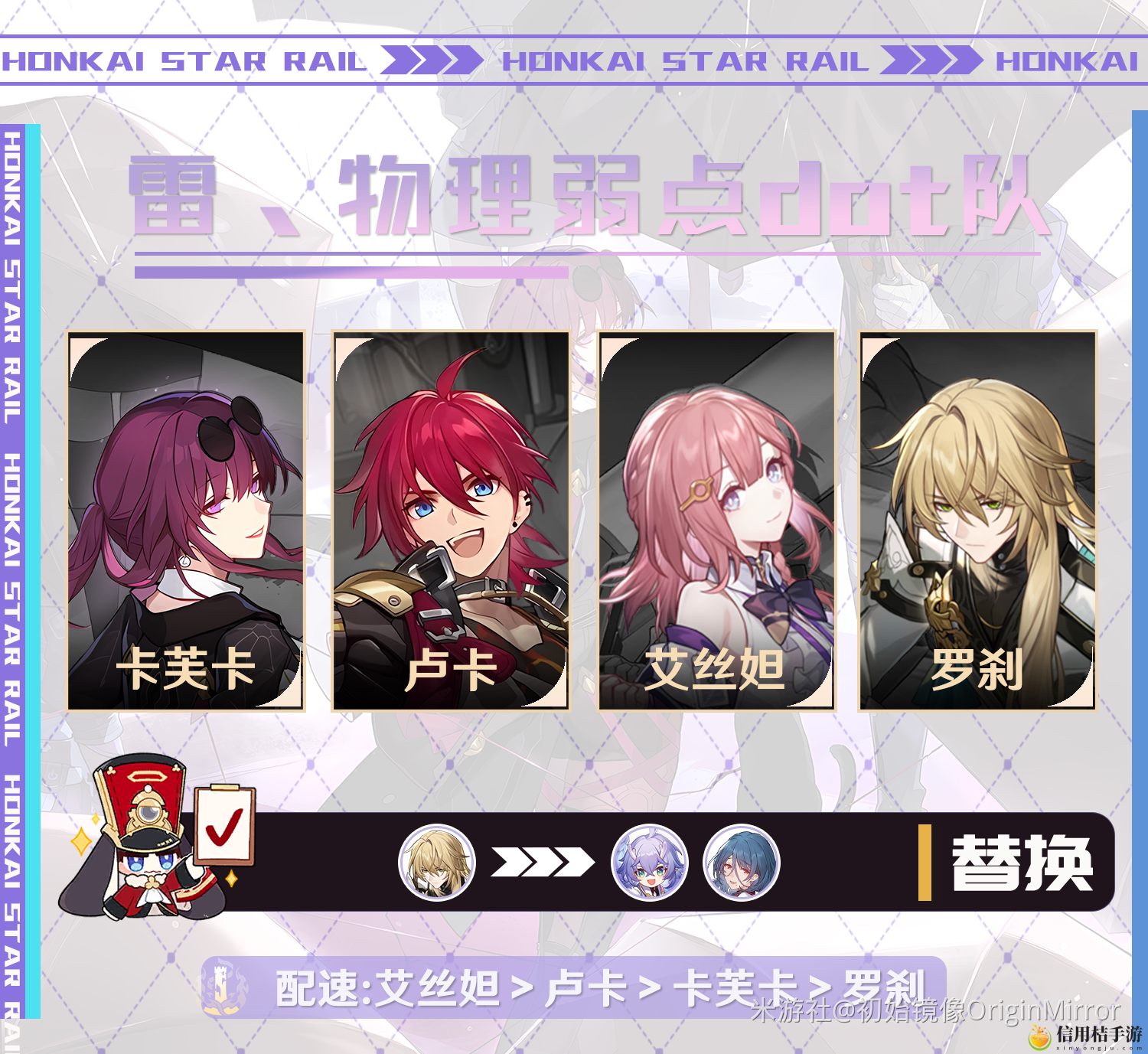Open the 艾丝妲 character card
1148x1054 pixels.
click(x=716, y=520)
